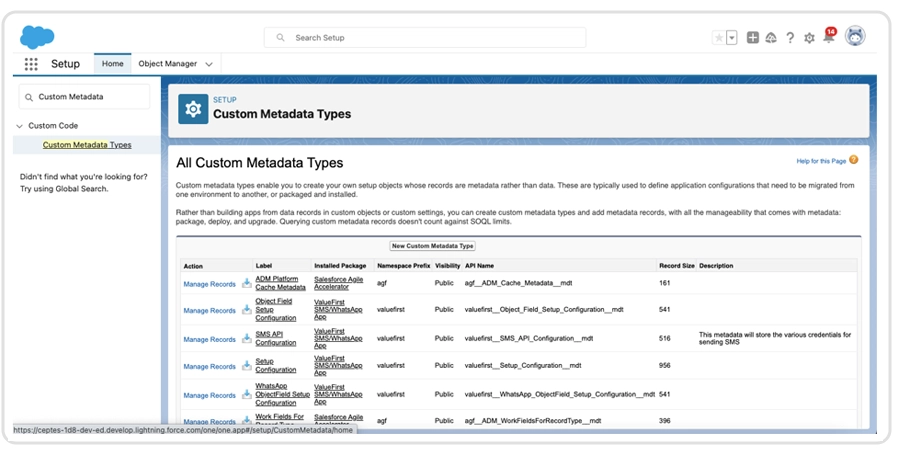Click Manage Records for SMS API Configuration
The image size is (900, 456).
pos(209,340)
